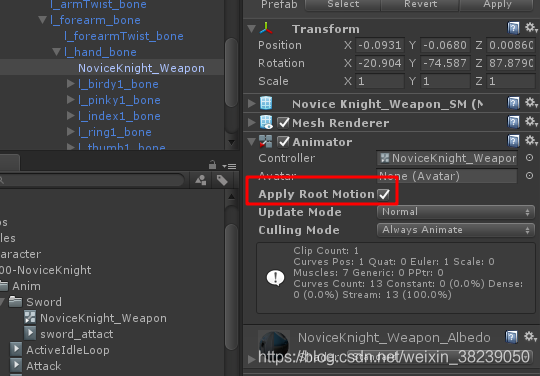Screen dimensions: 540x376
Task: Expand l_index1_bone hierarchy node
Action: click(71, 116)
